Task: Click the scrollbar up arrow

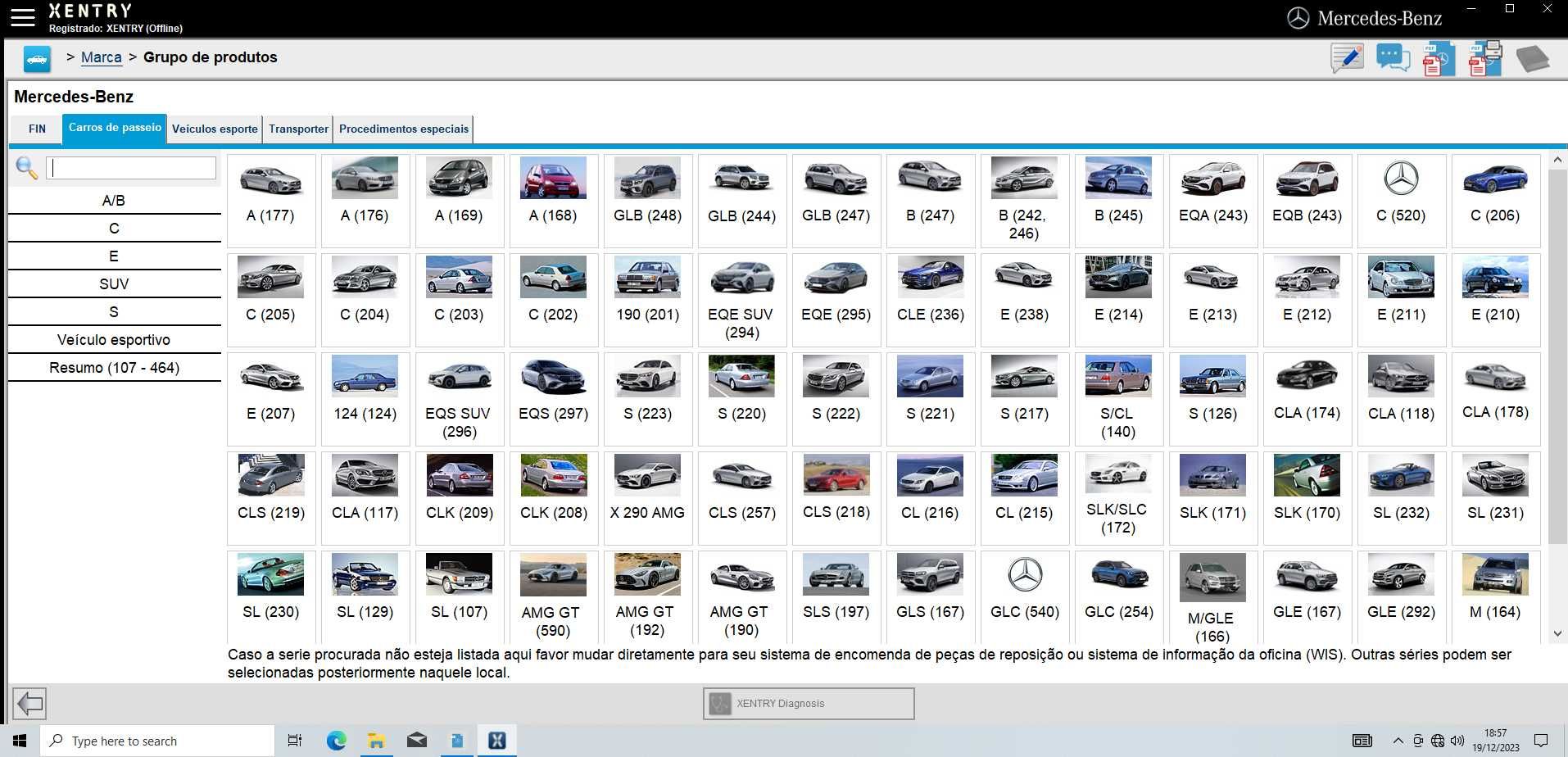Action: coord(1557,161)
